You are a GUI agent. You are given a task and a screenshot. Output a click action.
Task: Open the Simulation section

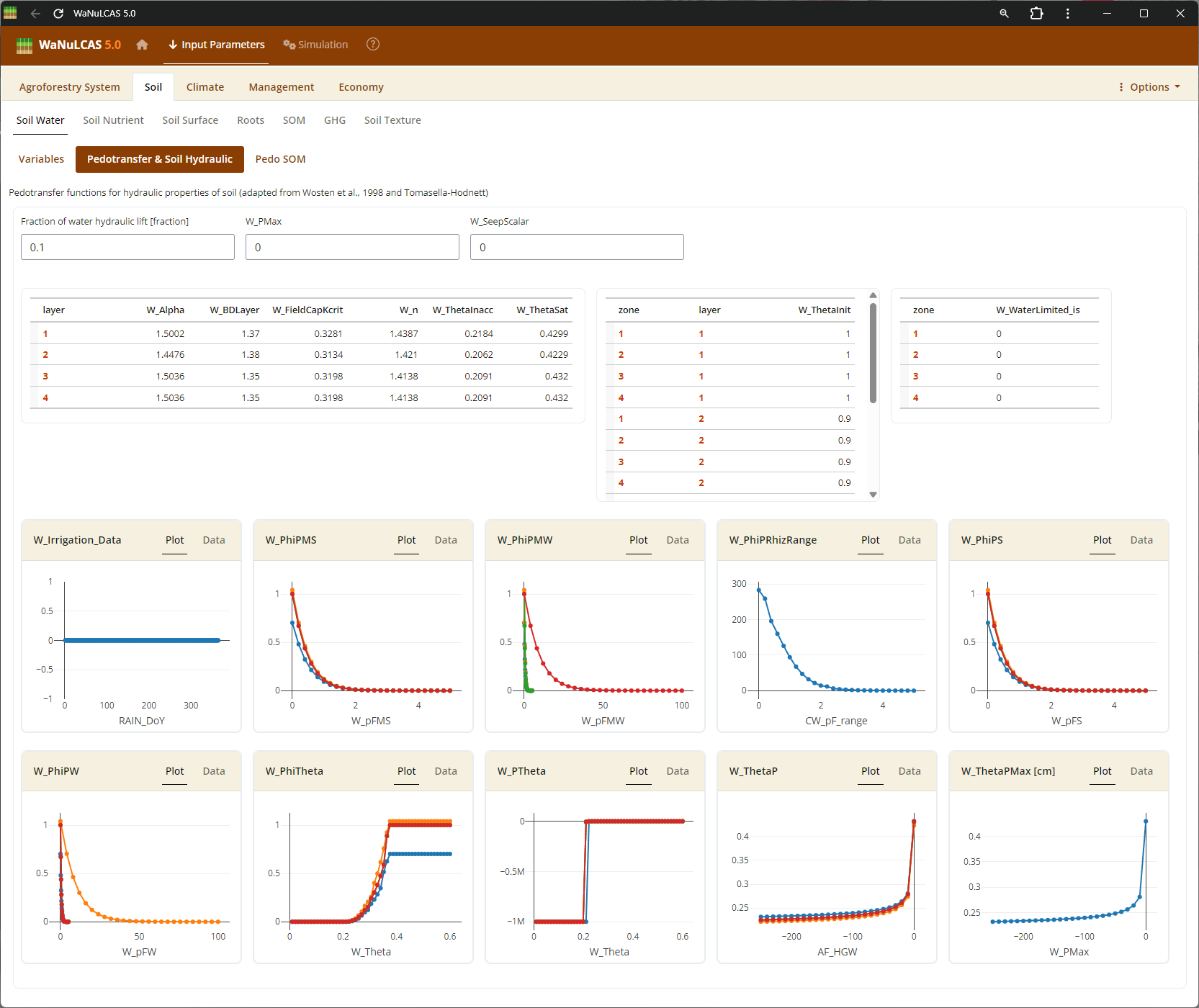(315, 45)
